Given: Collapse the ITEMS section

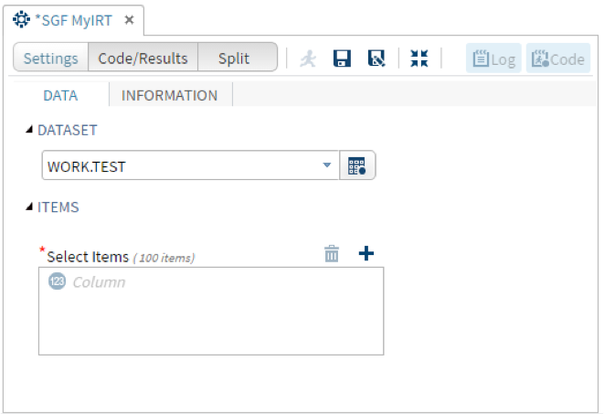Looking at the screenshot, I should pos(28,208).
